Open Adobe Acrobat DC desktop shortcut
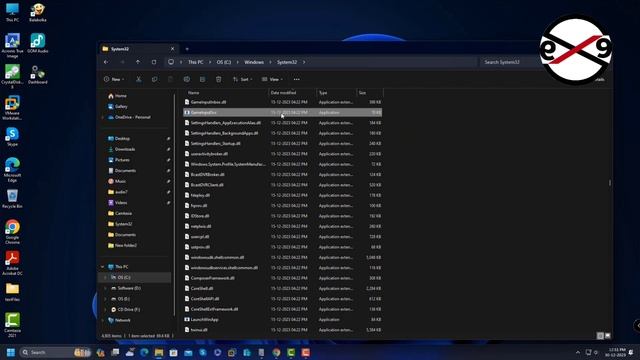This screenshot has height=360, width=640. click(x=12, y=263)
